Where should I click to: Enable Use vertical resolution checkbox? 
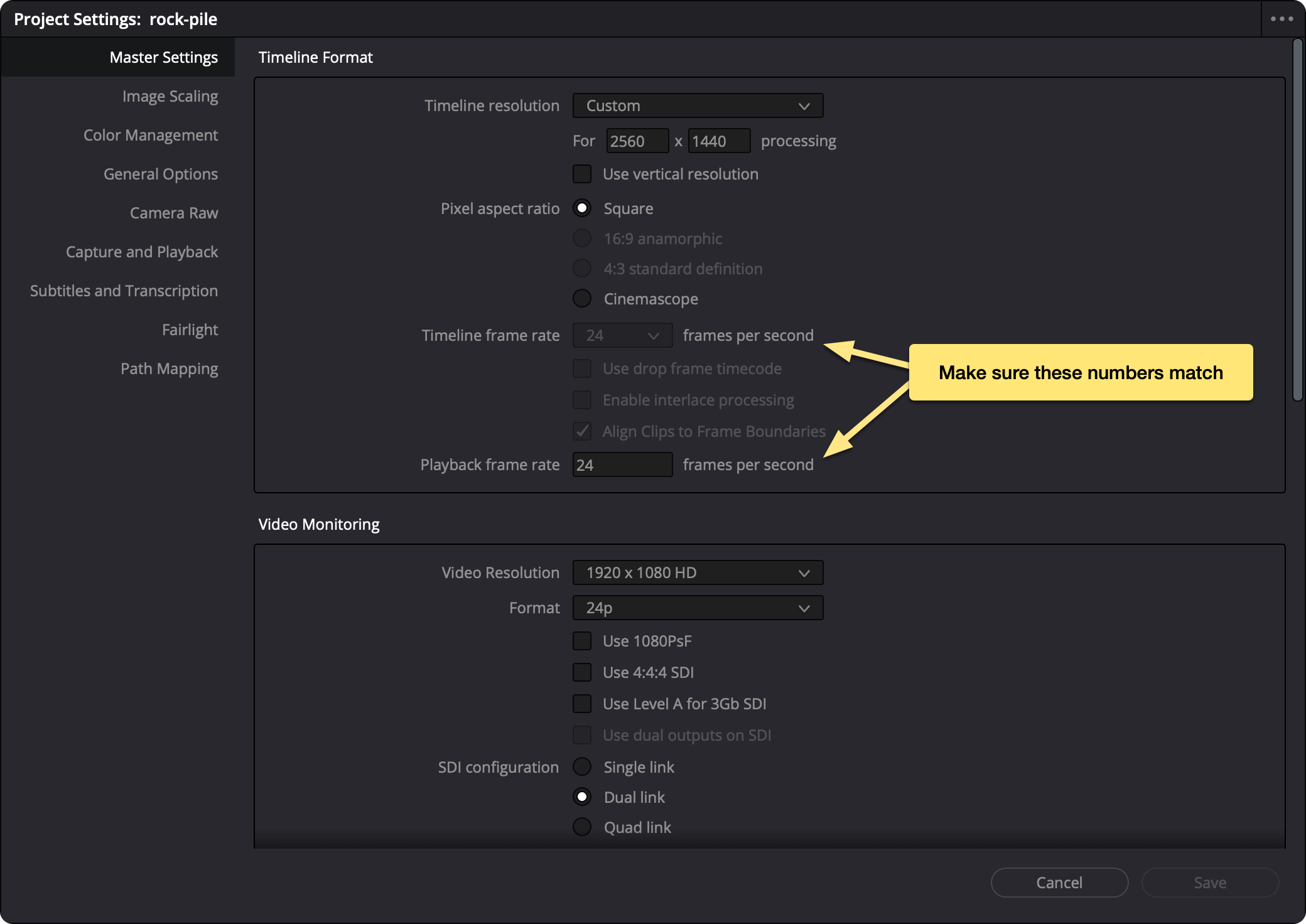(x=582, y=174)
